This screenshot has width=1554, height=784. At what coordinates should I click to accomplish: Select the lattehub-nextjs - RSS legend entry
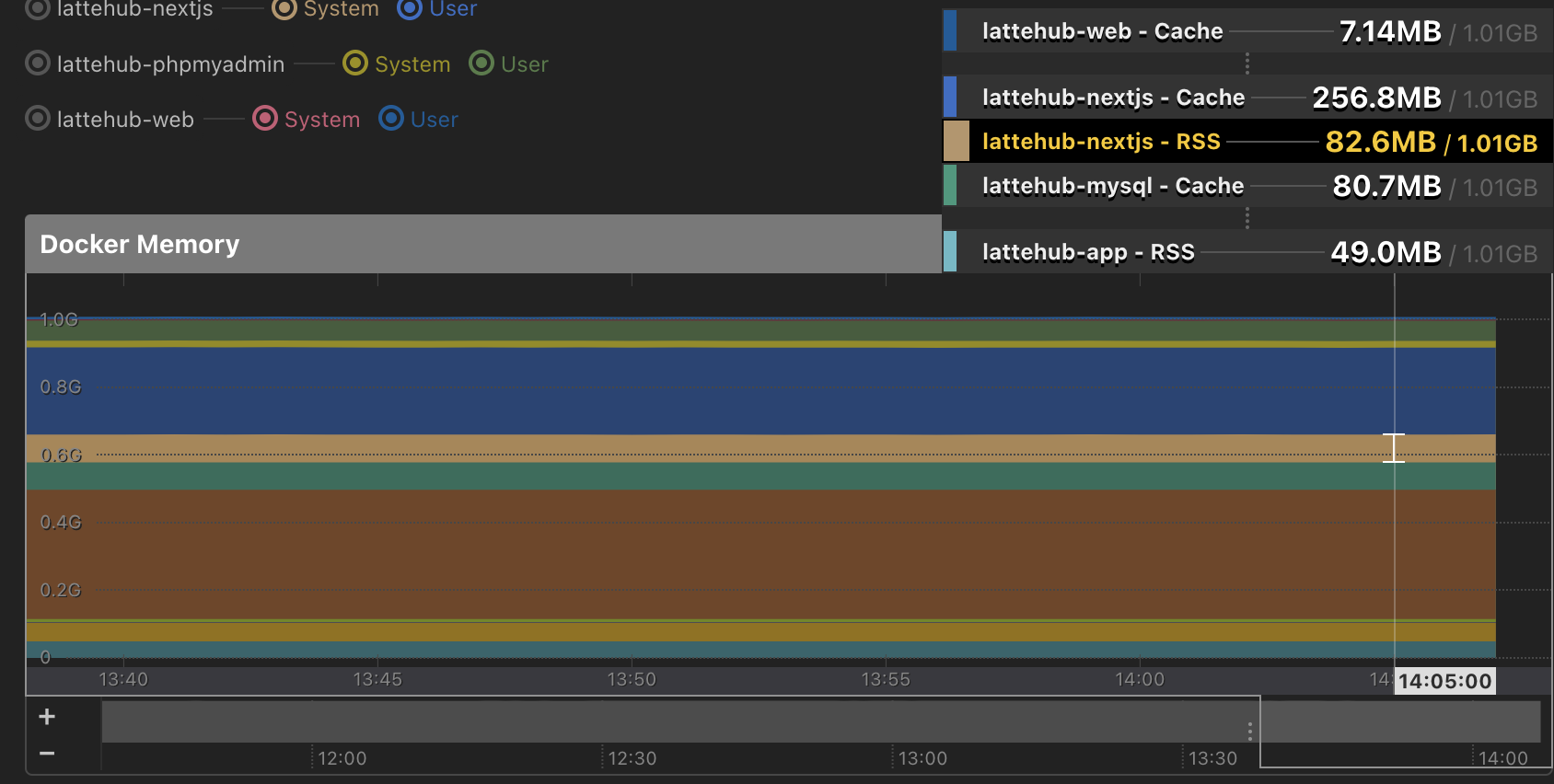1101,142
